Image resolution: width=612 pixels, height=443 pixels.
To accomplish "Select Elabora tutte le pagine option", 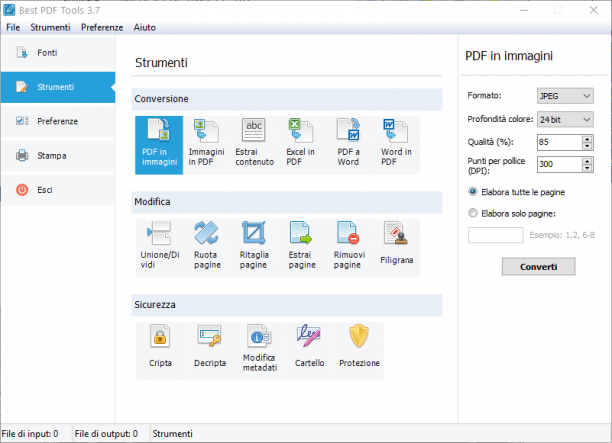I will coord(516,192).
